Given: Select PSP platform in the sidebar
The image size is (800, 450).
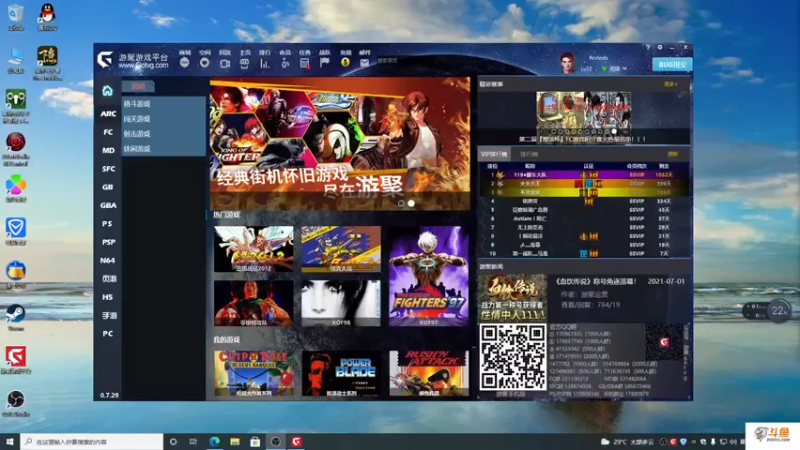Looking at the screenshot, I should point(108,242).
